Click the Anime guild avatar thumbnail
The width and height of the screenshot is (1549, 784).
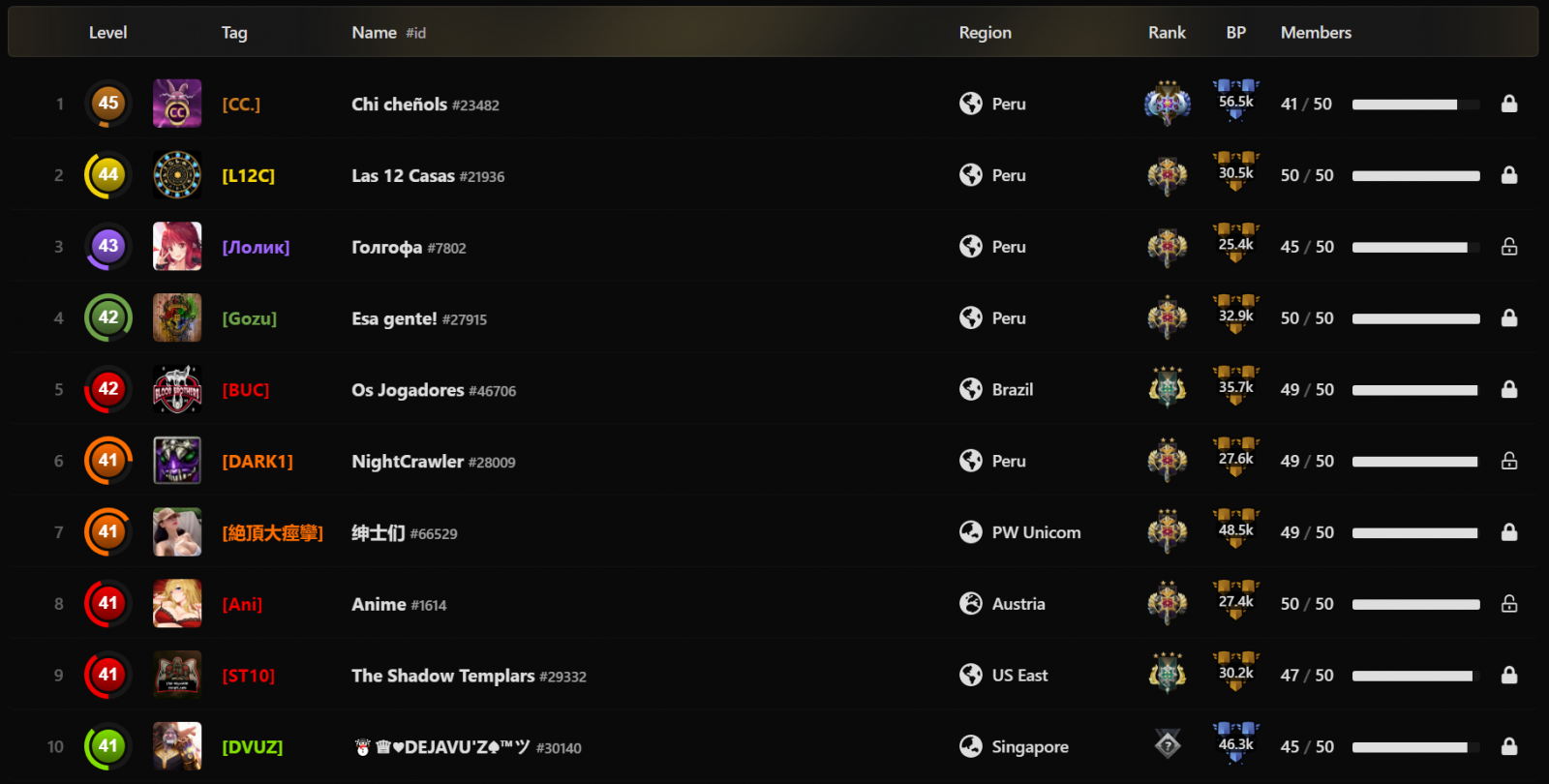click(x=177, y=604)
